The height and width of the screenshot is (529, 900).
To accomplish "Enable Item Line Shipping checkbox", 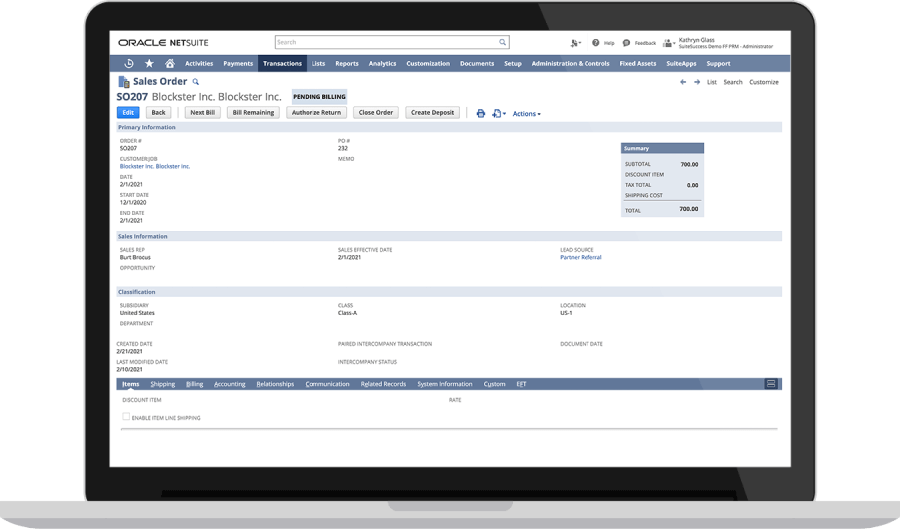I will coord(126,417).
